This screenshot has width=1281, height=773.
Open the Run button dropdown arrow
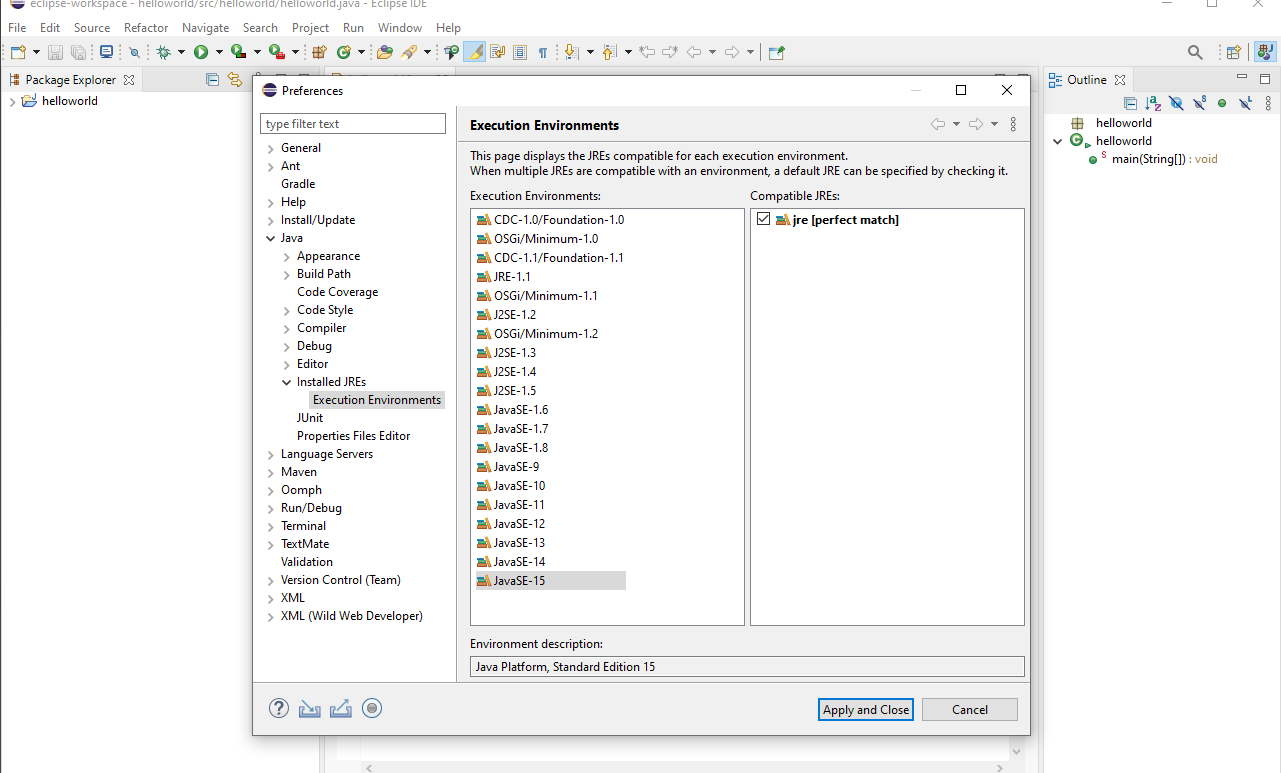tap(218, 52)
